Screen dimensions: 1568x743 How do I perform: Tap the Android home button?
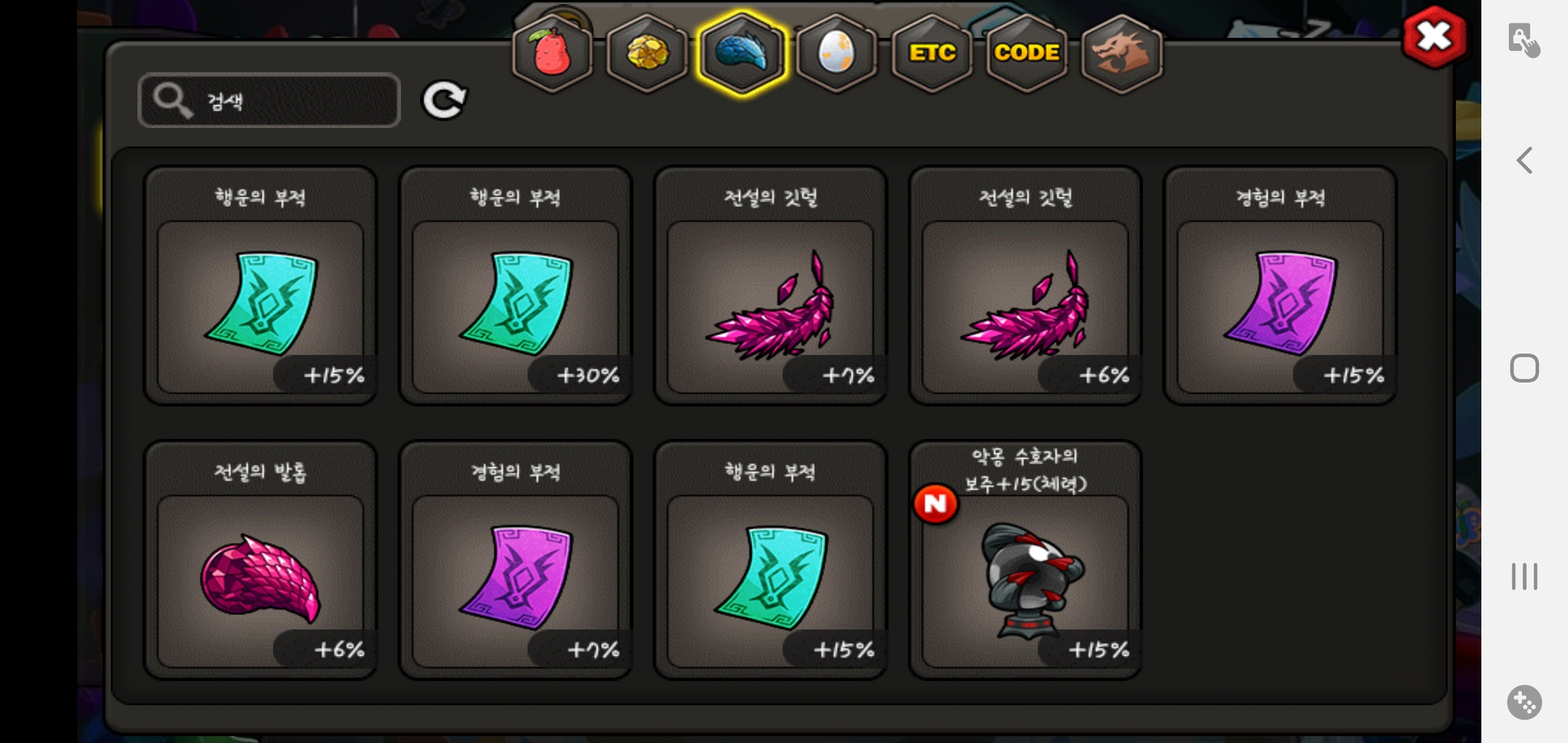(x=1525, y=368)
